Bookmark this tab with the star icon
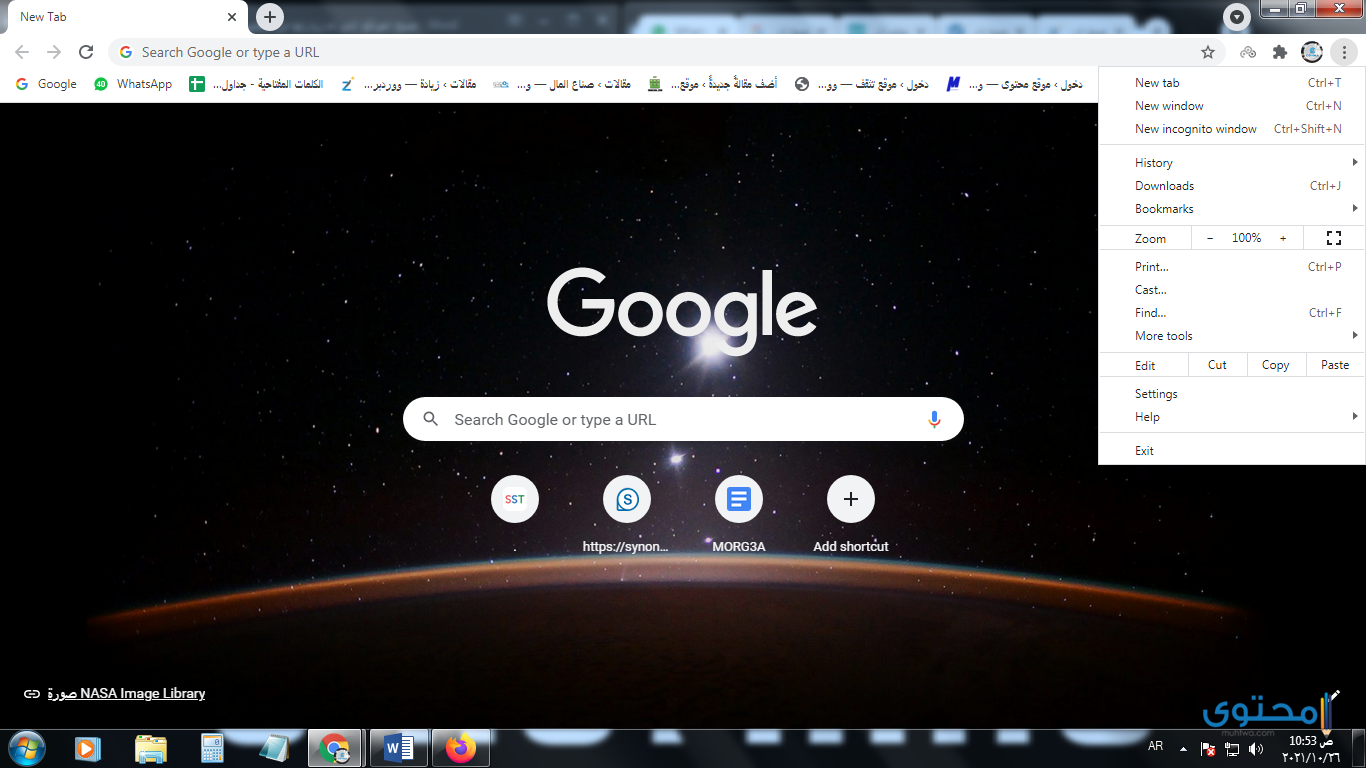This screenshot has width=1366, height=768. [x=1208, y=52]
